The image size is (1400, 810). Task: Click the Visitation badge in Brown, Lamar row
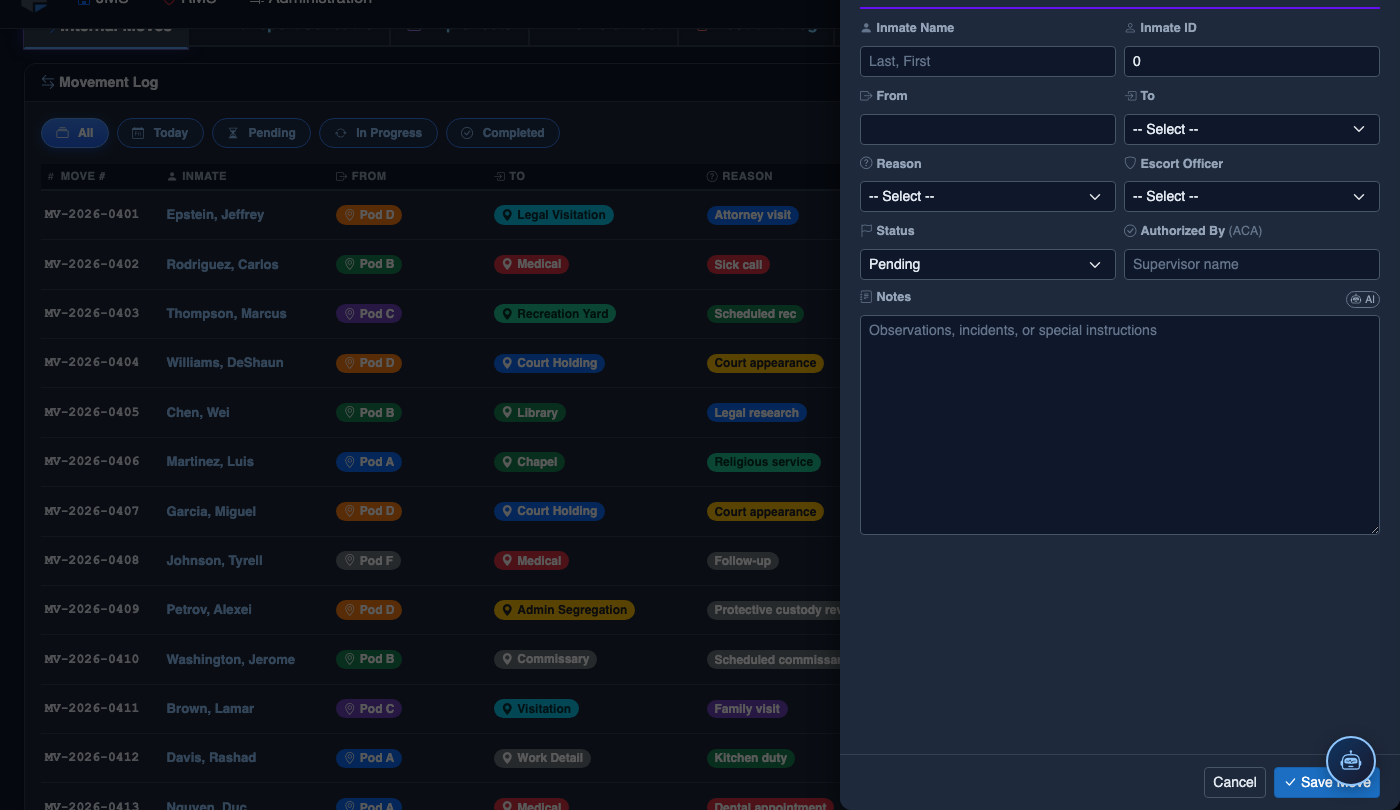(x=536, y=709)
